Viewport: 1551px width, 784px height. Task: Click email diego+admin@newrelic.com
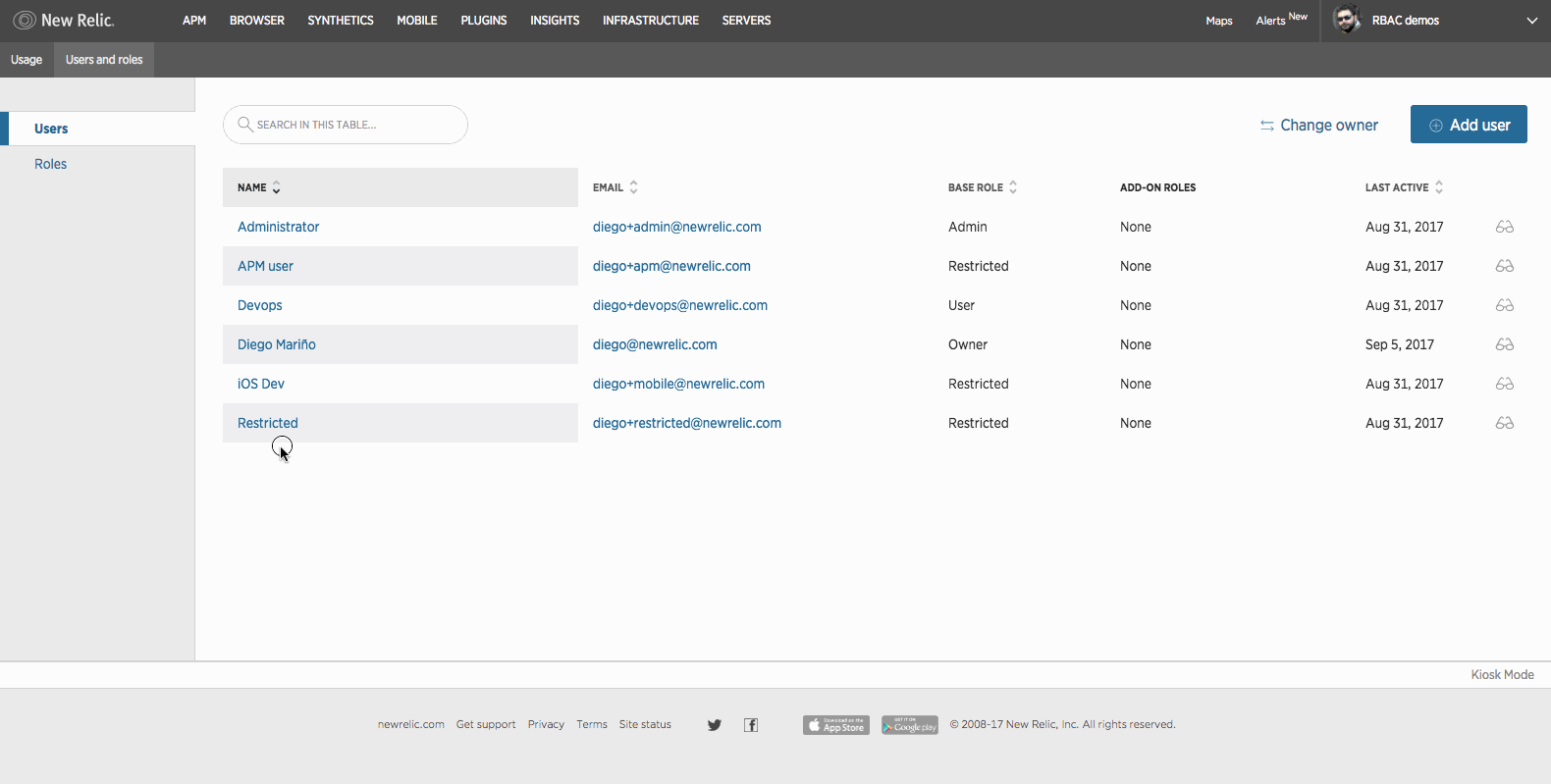click(x=677, y=227)
